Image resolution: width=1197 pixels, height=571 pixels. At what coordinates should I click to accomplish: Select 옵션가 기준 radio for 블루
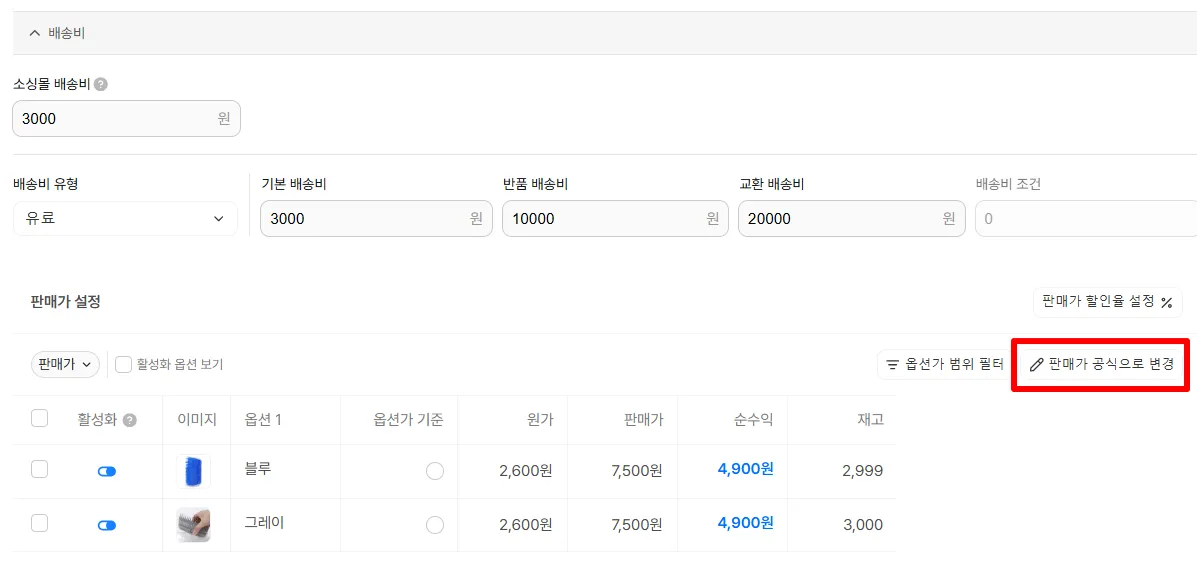(435, 471)
